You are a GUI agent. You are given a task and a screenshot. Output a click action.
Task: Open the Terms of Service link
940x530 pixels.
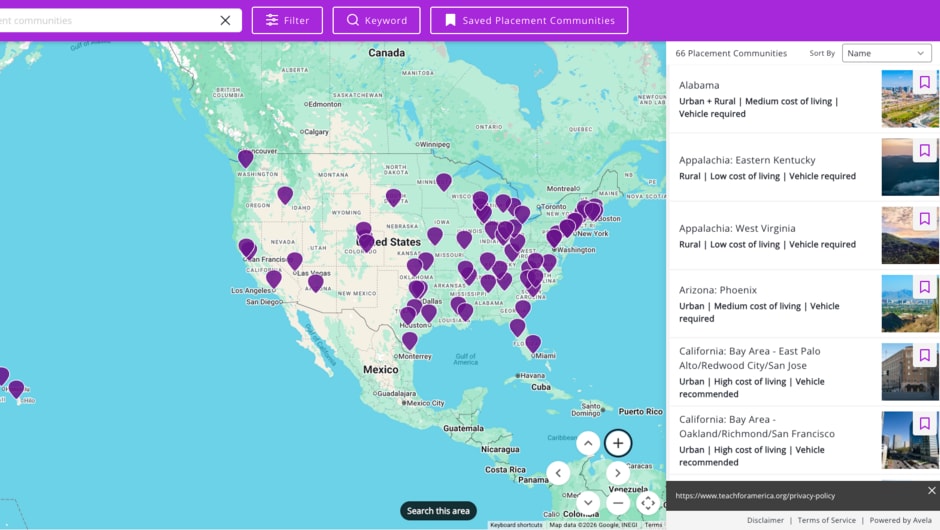coord(826,520)
